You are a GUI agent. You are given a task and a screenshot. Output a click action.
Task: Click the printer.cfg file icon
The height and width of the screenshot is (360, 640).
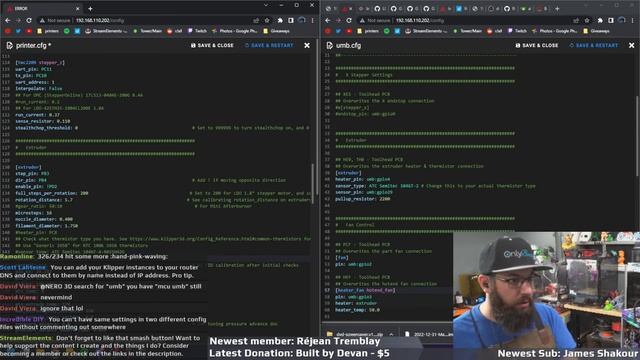9,45
